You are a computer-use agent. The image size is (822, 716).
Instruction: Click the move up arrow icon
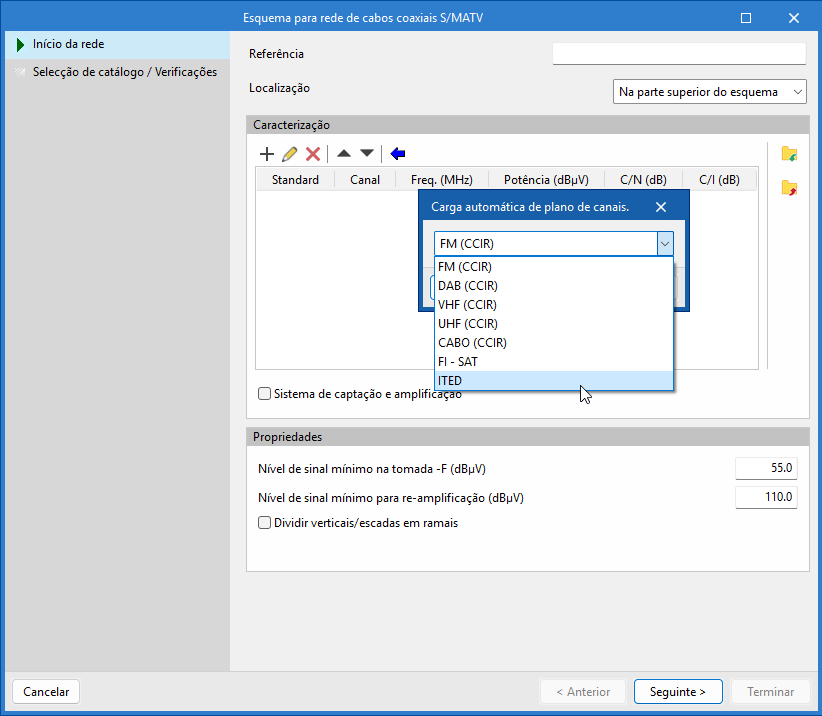point(344,154)
